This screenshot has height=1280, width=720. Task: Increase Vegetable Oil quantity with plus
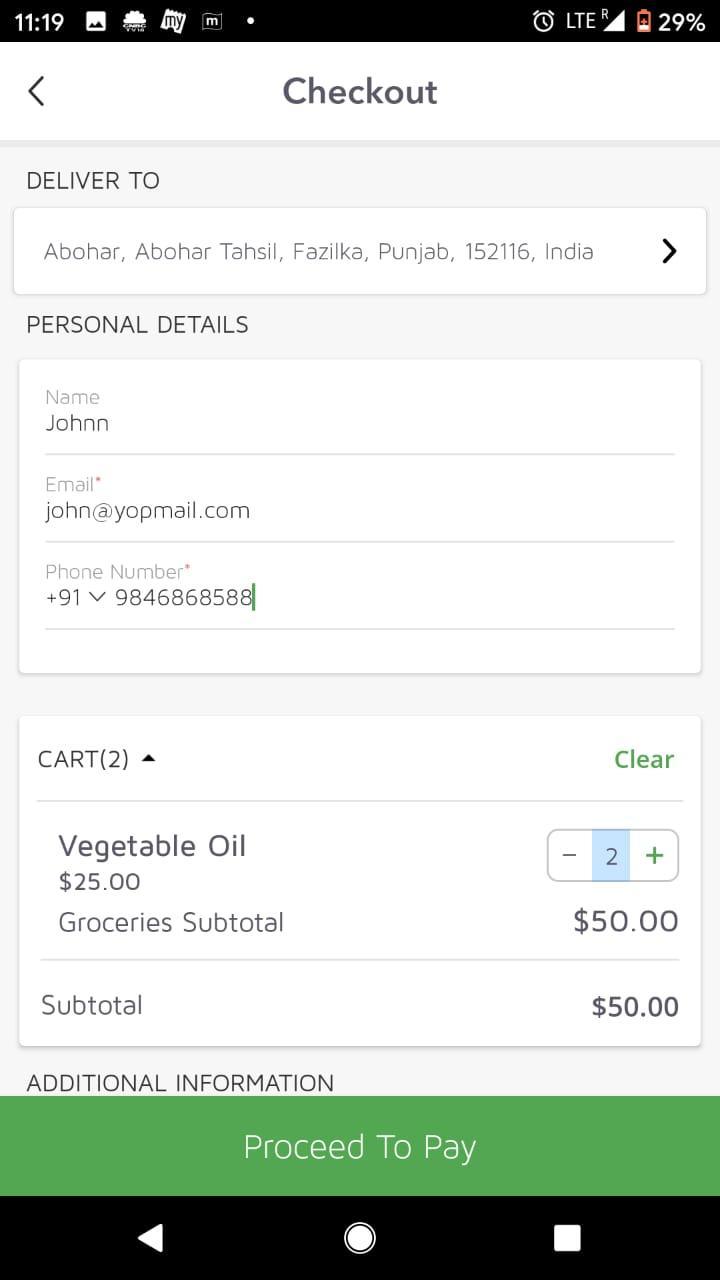tap(654, 856)
